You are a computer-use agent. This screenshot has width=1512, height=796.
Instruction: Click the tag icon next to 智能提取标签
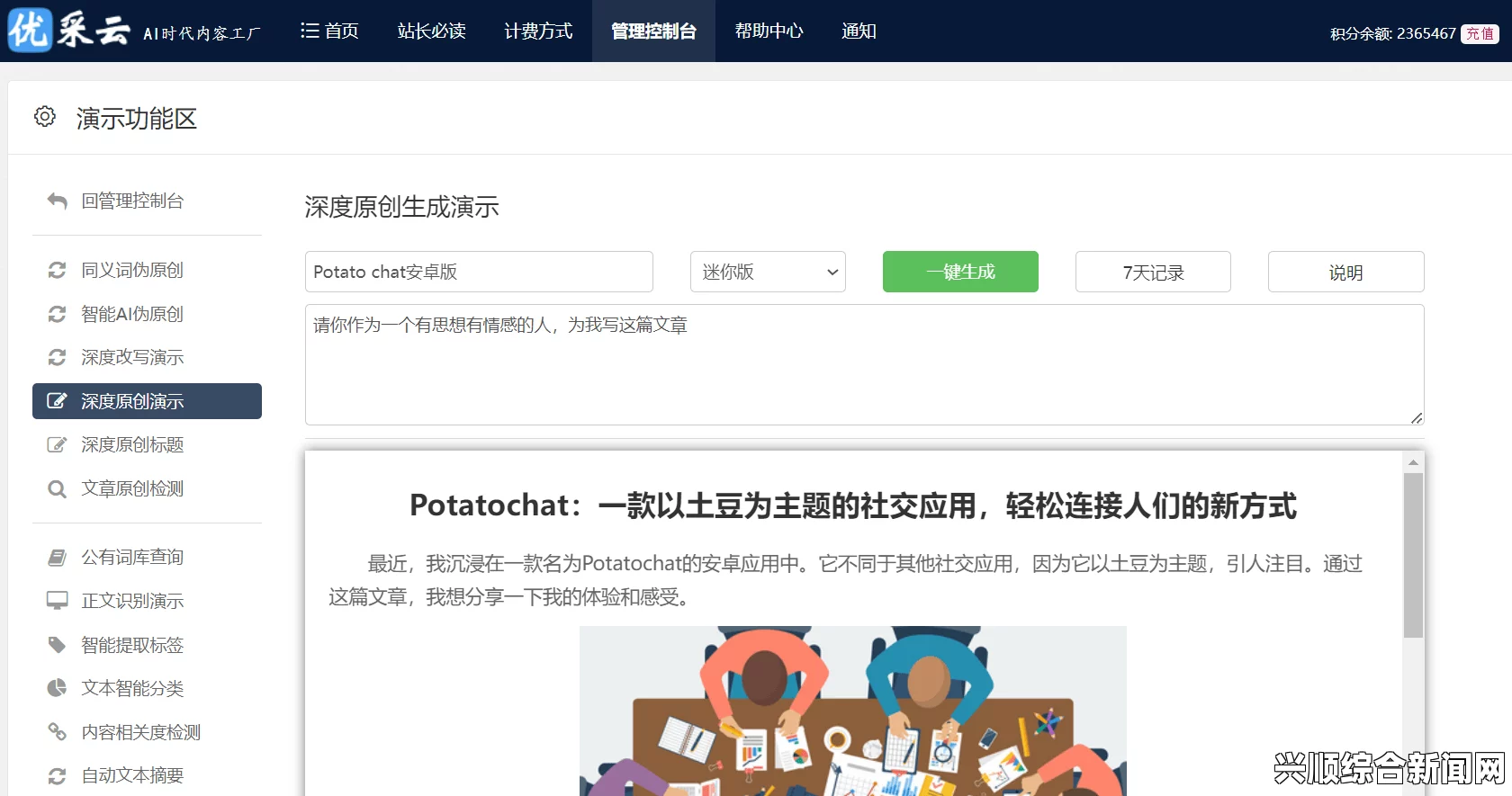[57, 645]
